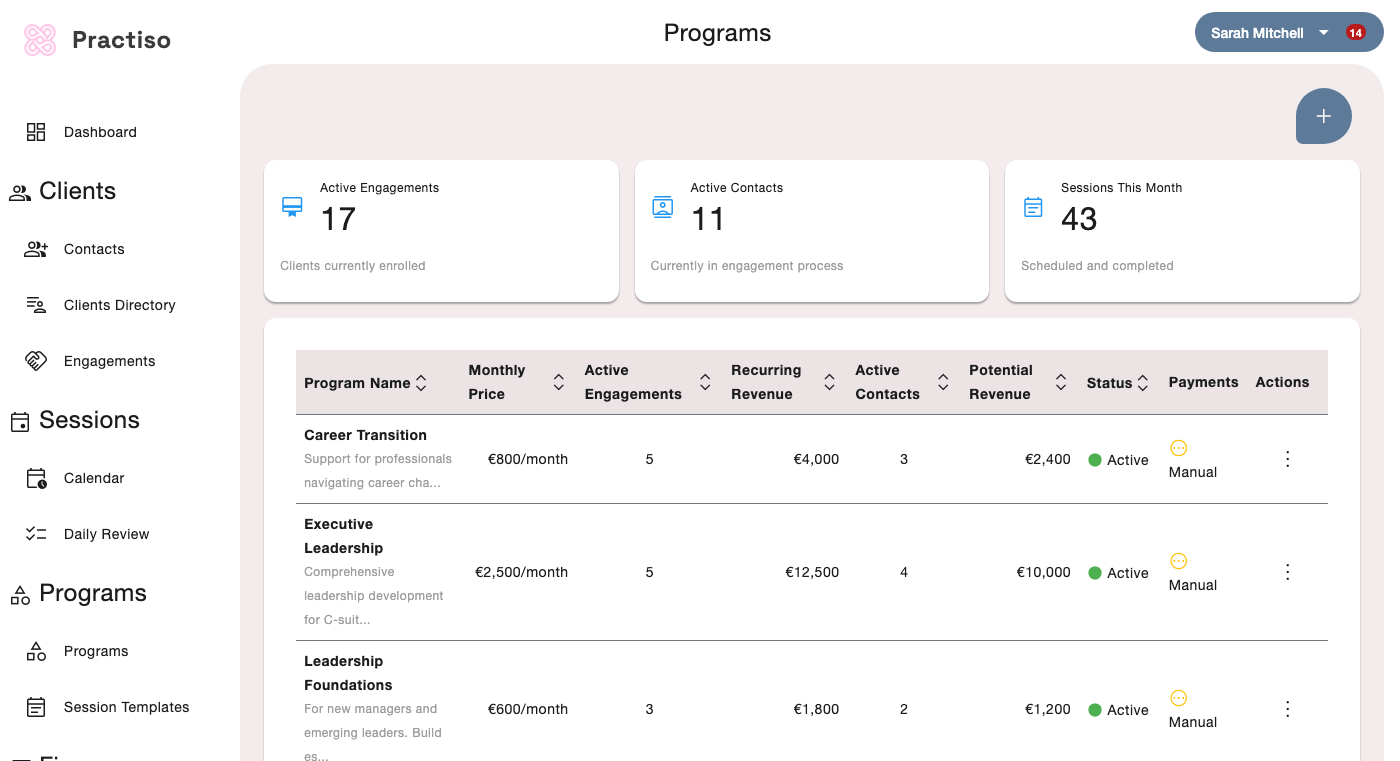This screenshot has width=1400, height=761.
Task: Open Contacts using its sidebar icon
Action: click(37, 248)
